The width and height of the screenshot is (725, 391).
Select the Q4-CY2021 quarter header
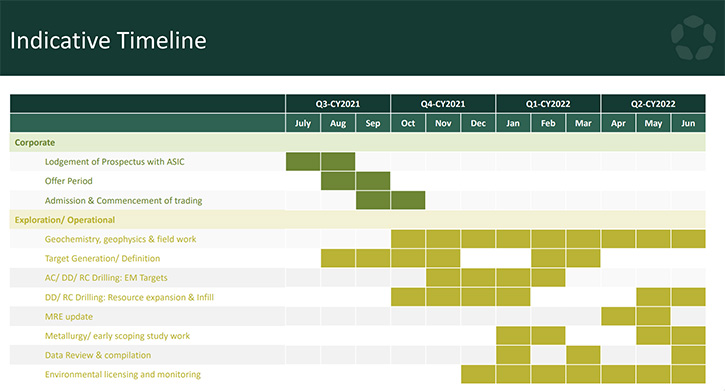tap(443, 104)
